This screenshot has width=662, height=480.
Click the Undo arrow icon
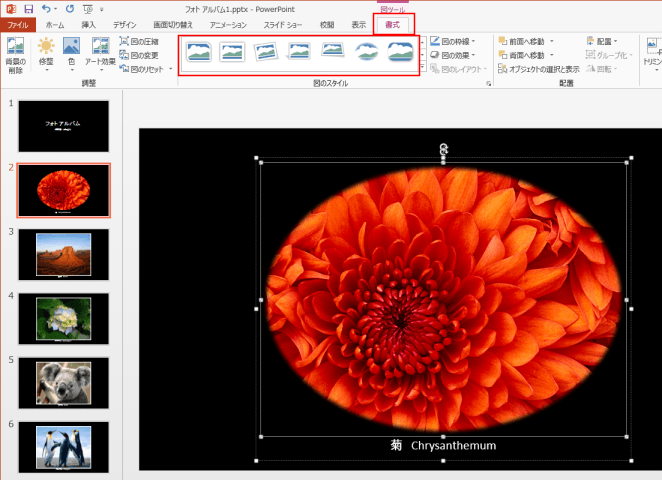click(x=45, y=9)
